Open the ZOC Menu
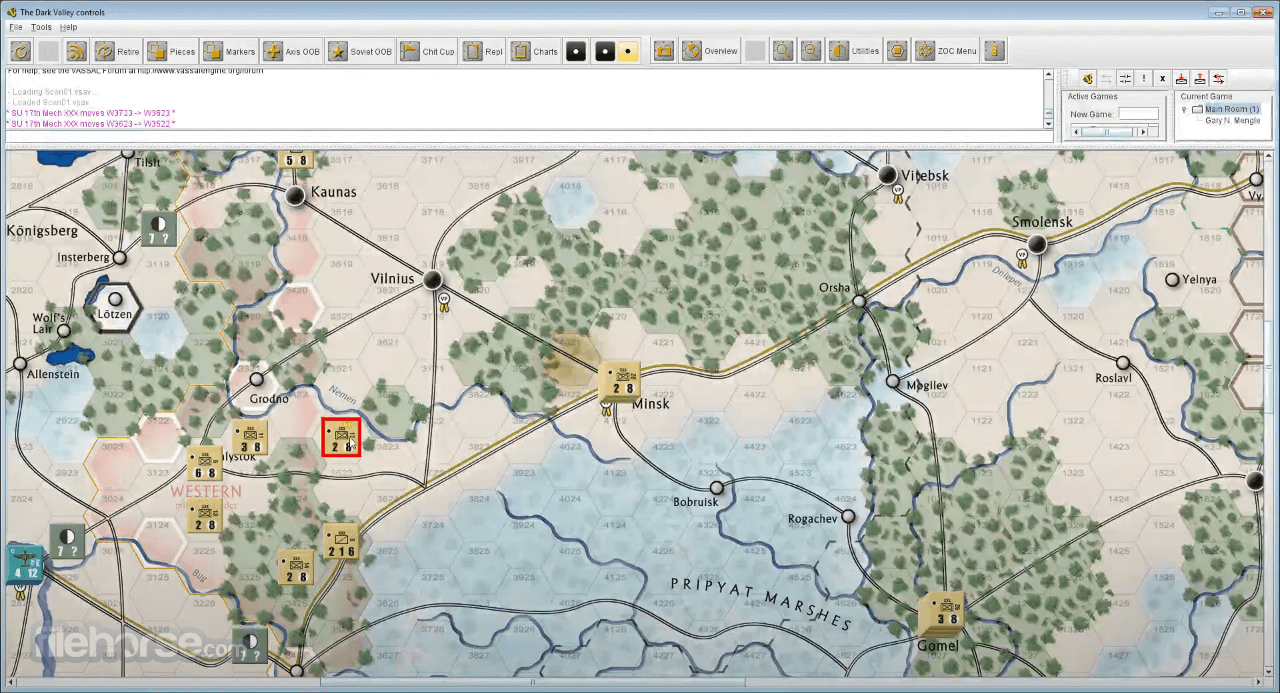Screen dimensions: 1280x693 pos(946,51)
